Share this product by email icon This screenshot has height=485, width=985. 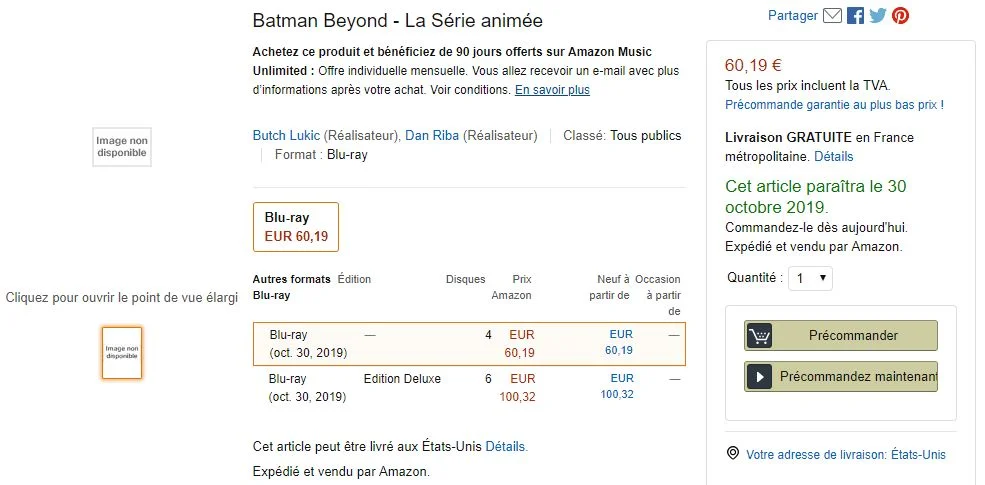click(832, 16)
